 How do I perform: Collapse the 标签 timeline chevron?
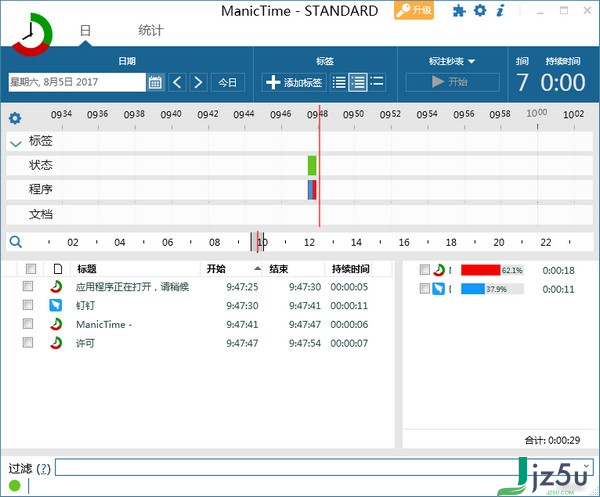pyautogui.click(x=15, y=144)
